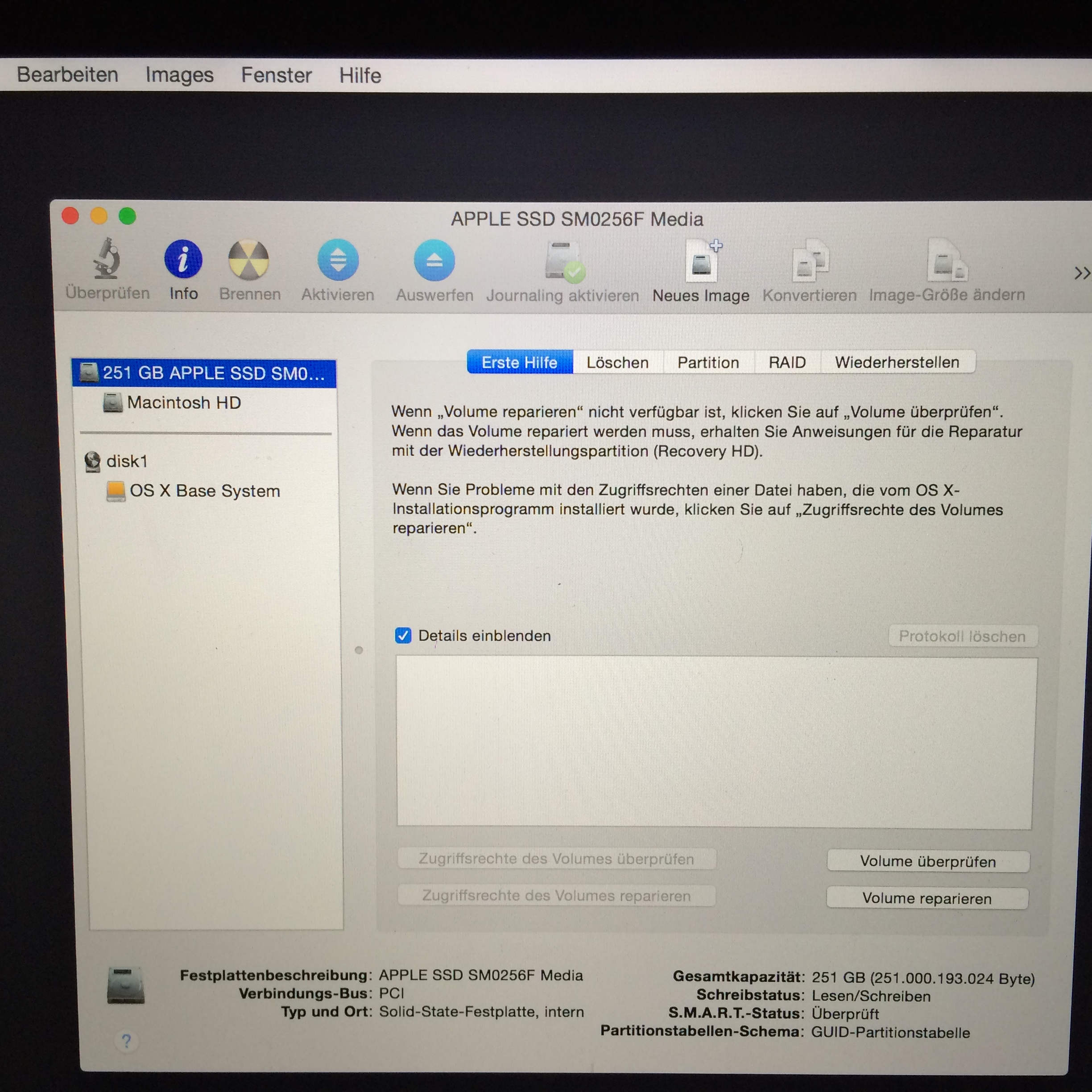Click the Volume überprüfen button
Screen dimensions: 1092x1092
(927, 862)
